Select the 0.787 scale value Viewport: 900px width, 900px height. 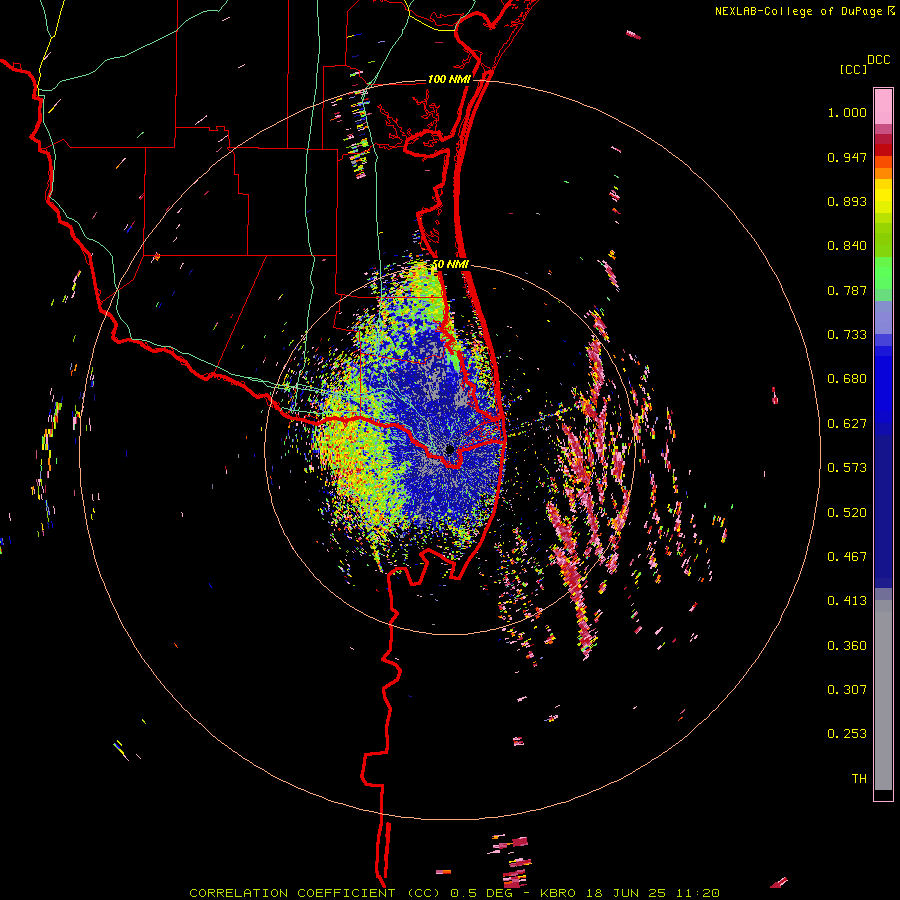point(847,290)
